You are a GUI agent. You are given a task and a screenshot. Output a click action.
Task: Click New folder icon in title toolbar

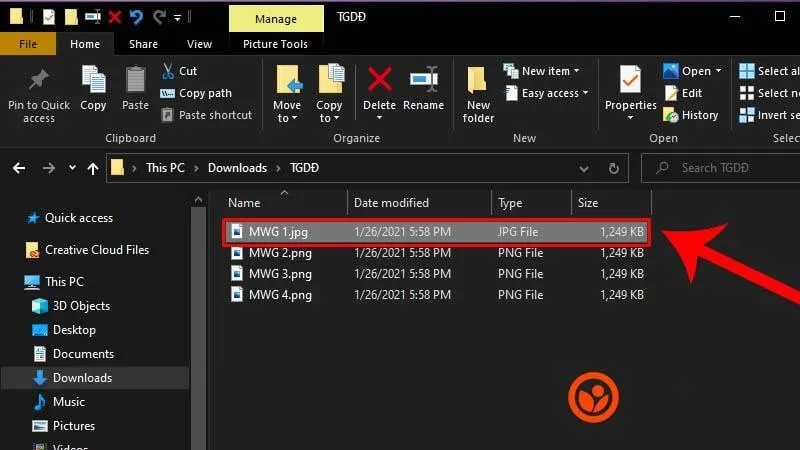click(x=71, y=17)
